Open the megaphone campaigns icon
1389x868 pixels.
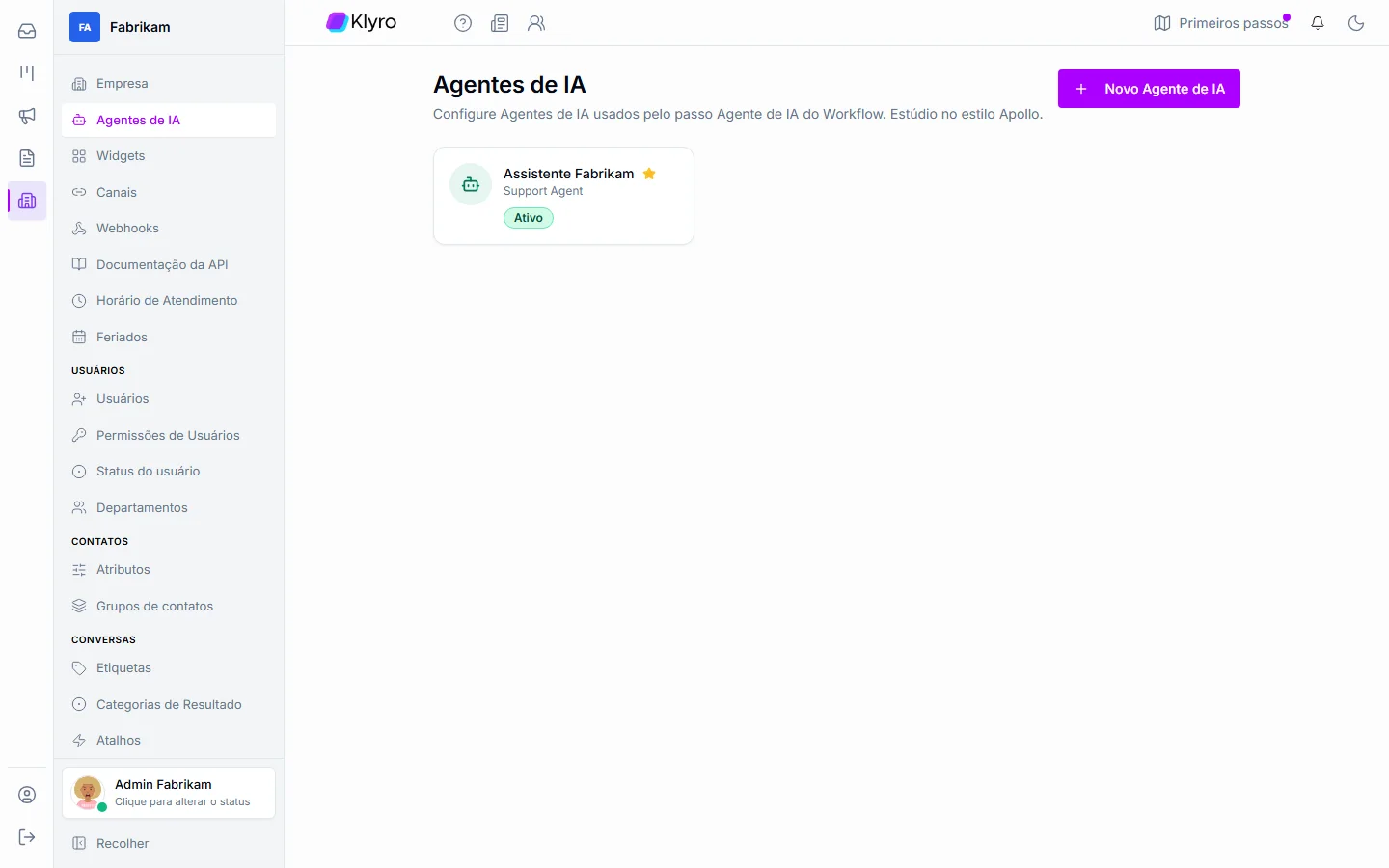click(x=27, y=116)
